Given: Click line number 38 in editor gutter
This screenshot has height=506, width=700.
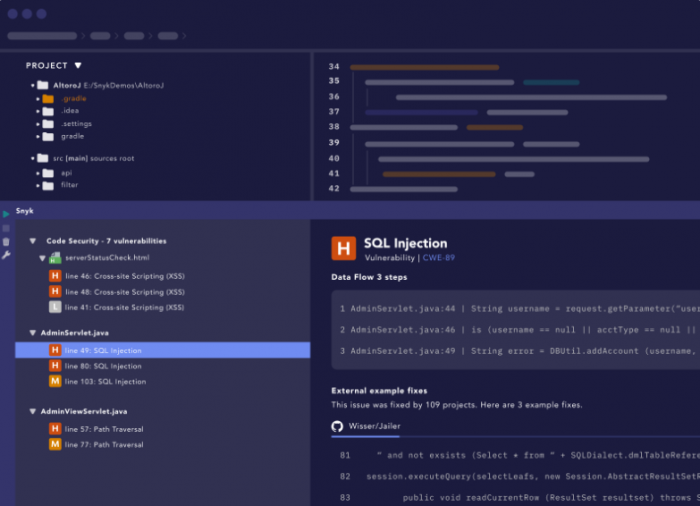Looking at the screenshot, I should click(x=334, y=127).
